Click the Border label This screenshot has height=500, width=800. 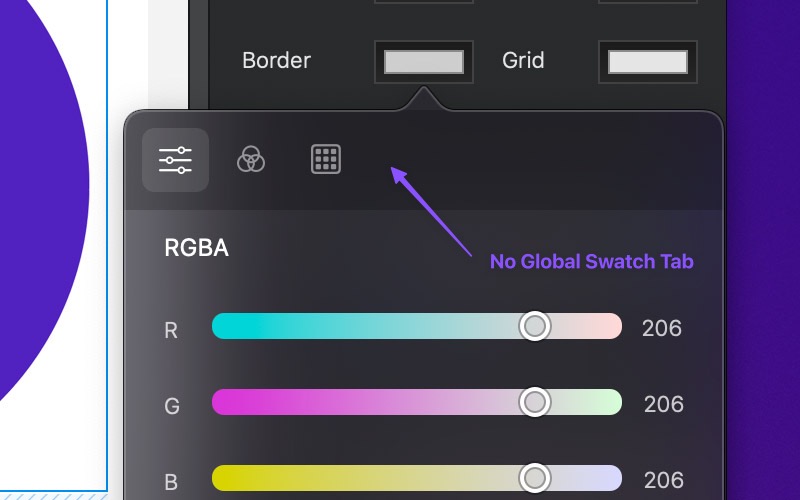click(276, 60)
